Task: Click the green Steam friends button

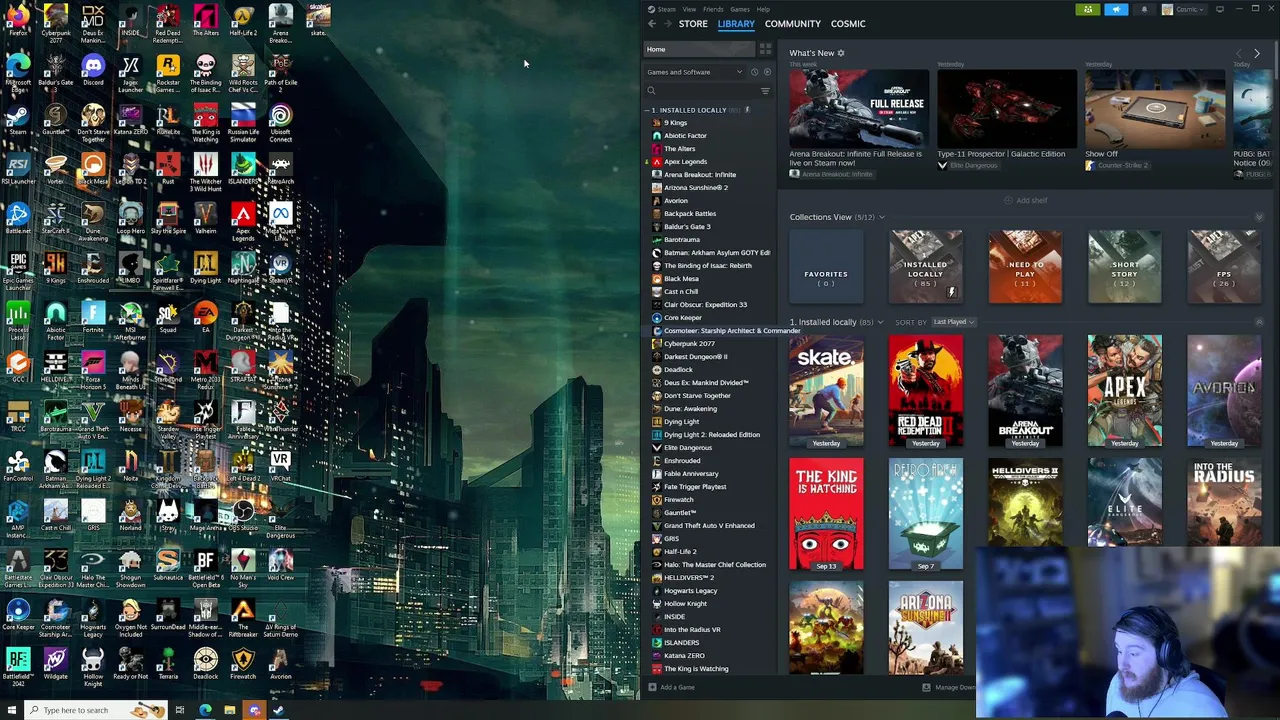Action: pos(1088,9)
